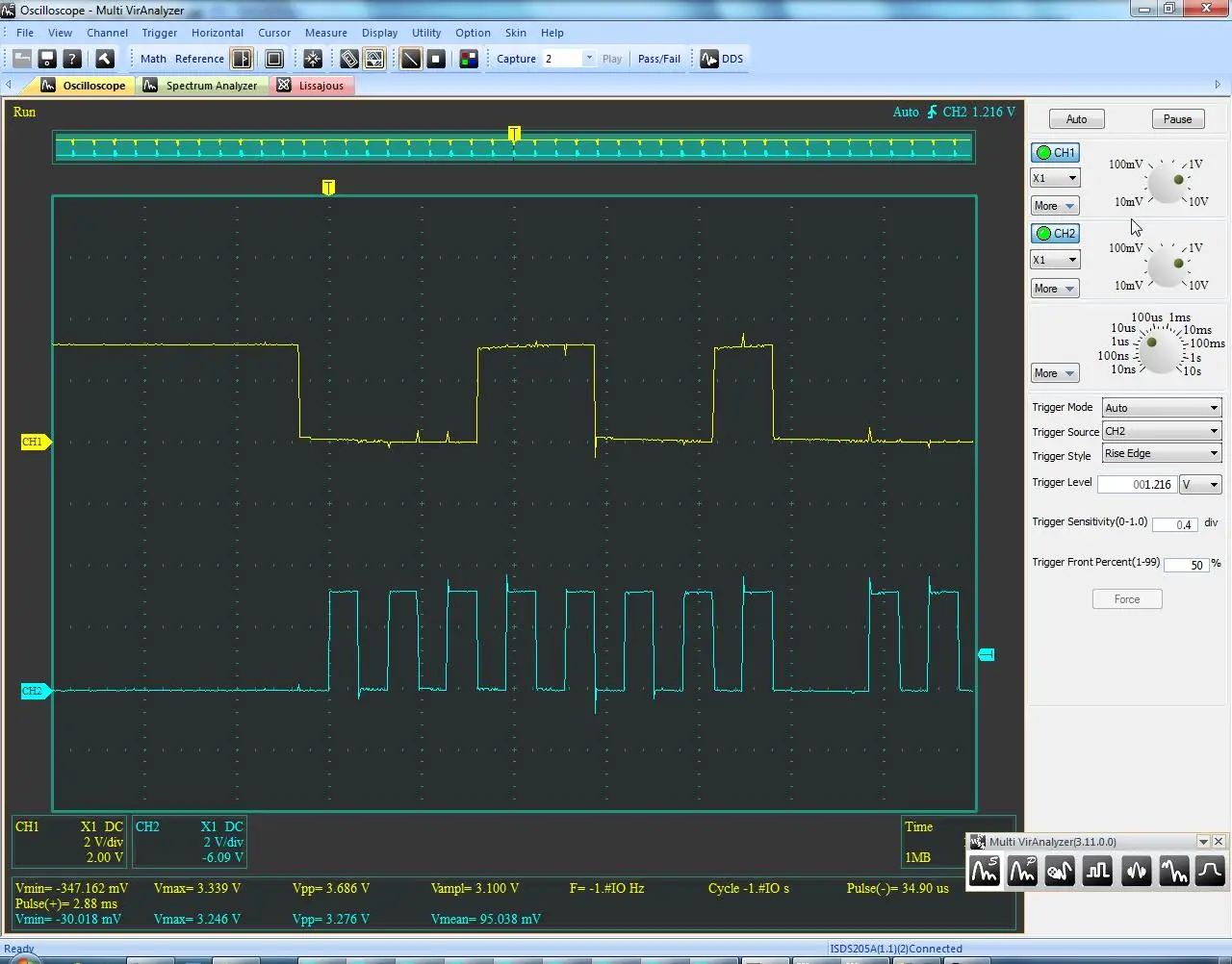1232x964 pixels.
Task: Open the Rise Edge trigger style dropdown
Action: click(x=1161, y=453)
